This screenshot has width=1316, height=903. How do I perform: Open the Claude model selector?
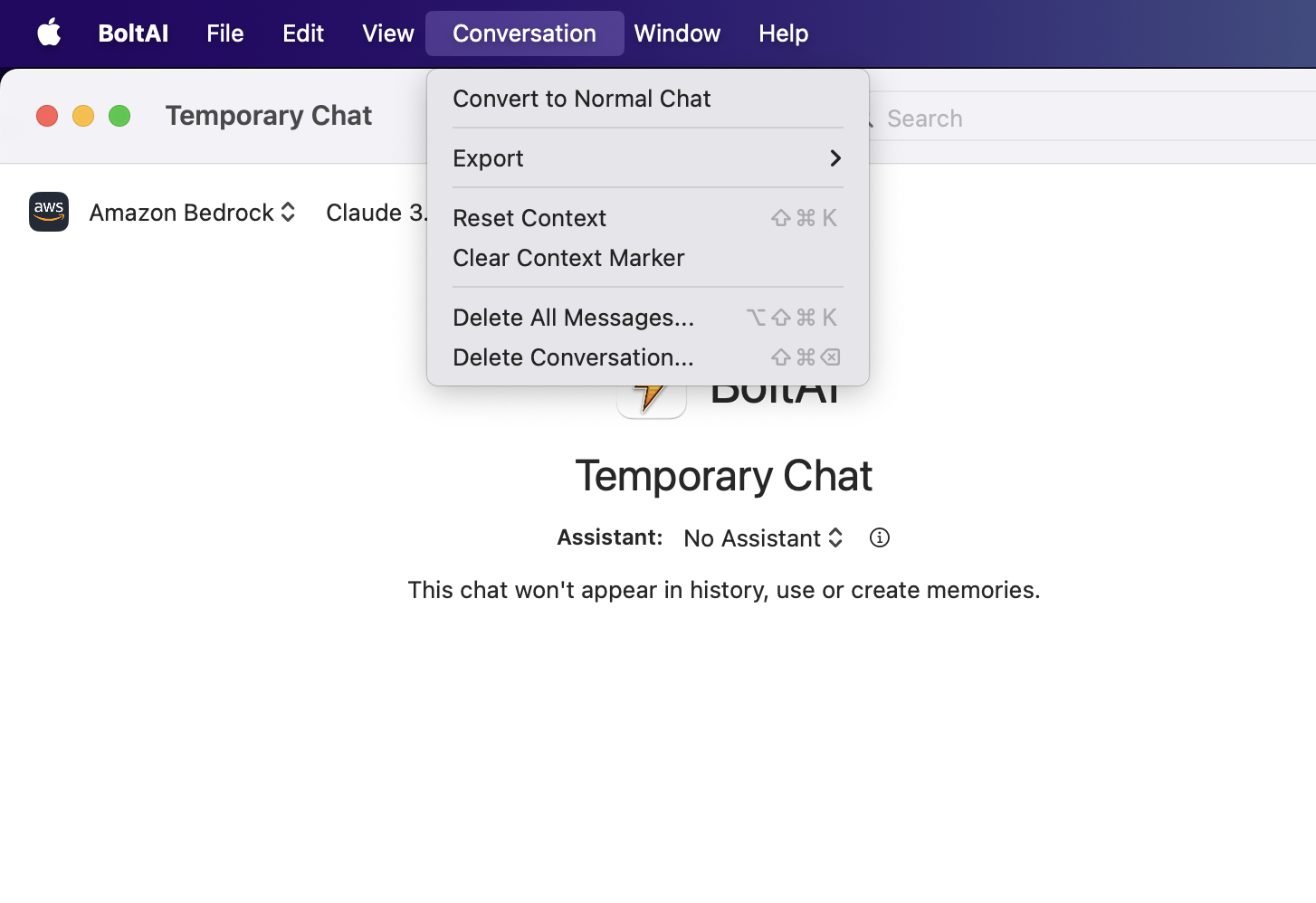point(375,213)
